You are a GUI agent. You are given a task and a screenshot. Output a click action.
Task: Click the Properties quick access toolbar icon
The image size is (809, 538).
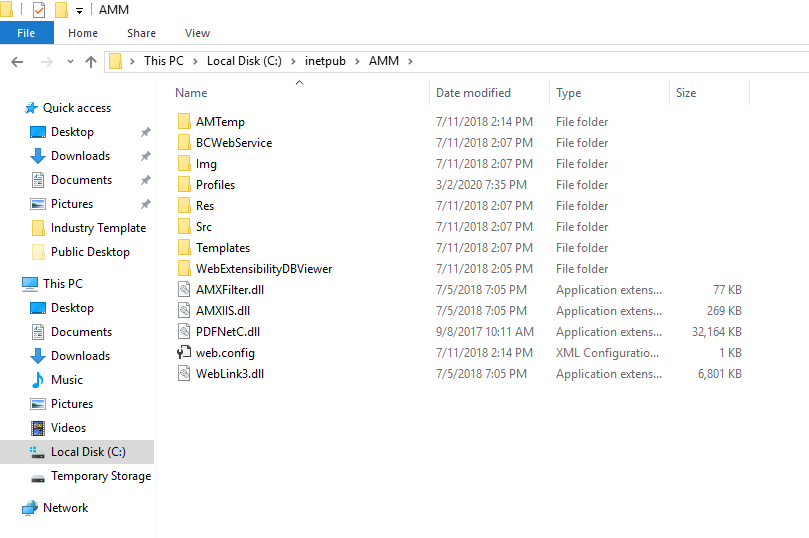[39, 10]
